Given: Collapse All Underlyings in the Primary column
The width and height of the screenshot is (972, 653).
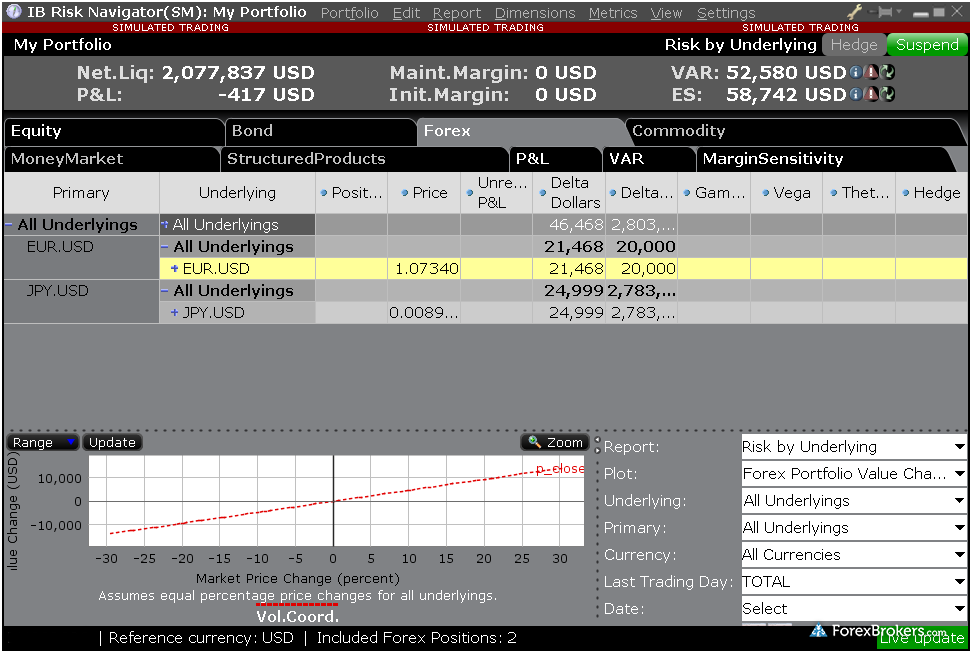Looking at the screenshot, I should coord(9,224).
